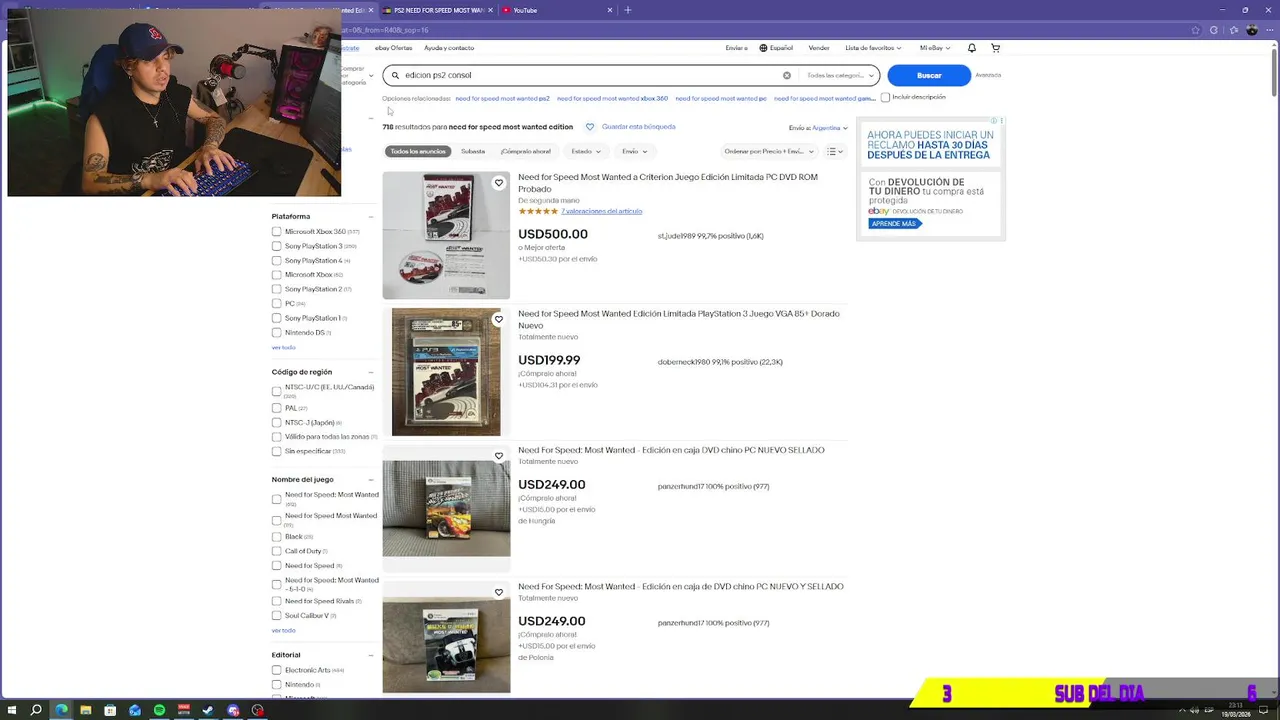Viewport: 1280px width, 720px height.
Task: Expand Lista de favoritos menu
Action: (x=873, y=48)
